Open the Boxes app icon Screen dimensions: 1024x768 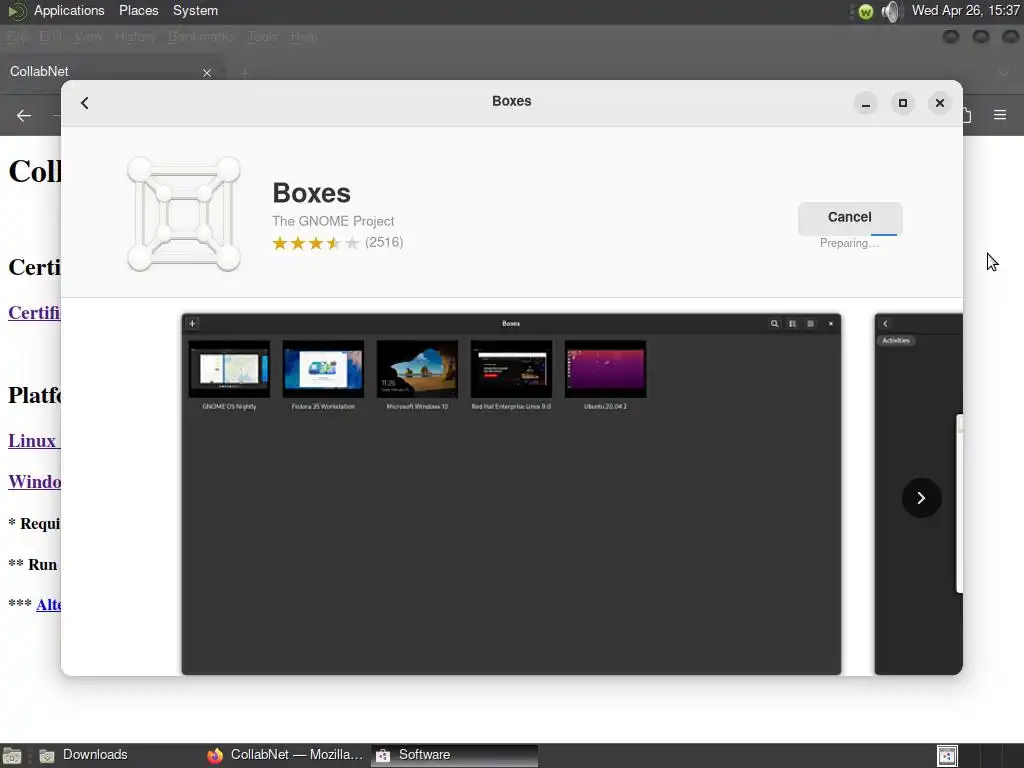[x=184, y=214]
